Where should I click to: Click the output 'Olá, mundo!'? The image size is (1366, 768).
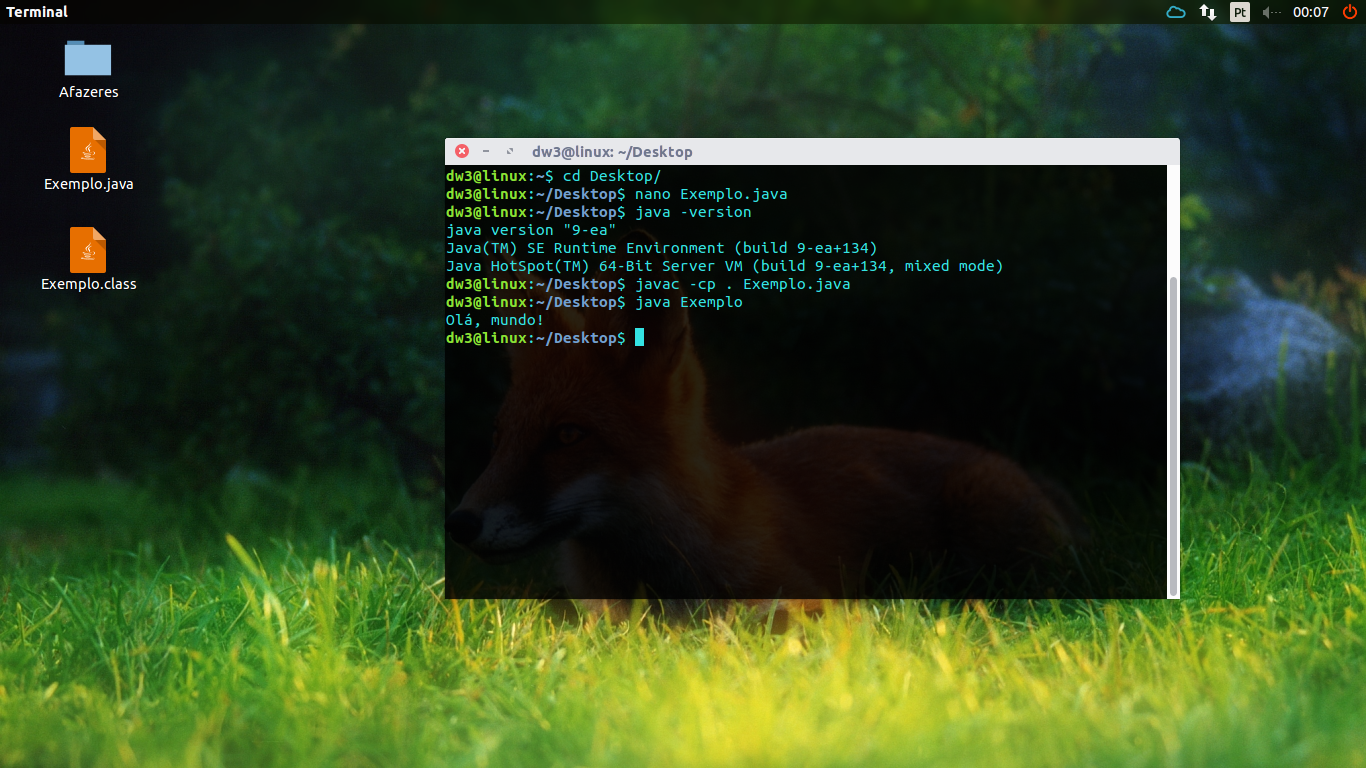(495, 320)
